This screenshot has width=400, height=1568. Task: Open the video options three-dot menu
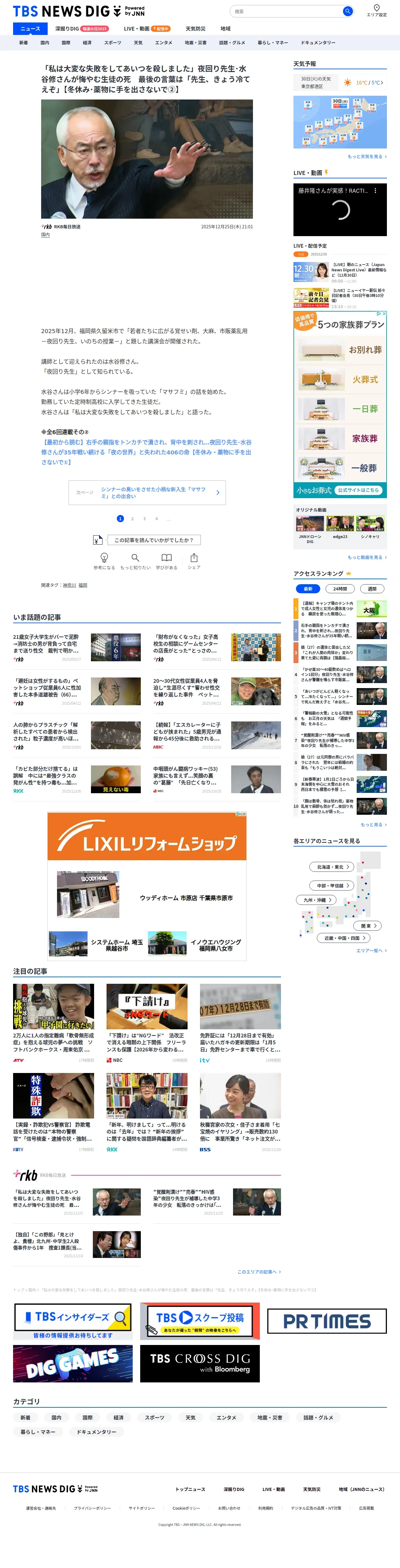pos(375,191)
